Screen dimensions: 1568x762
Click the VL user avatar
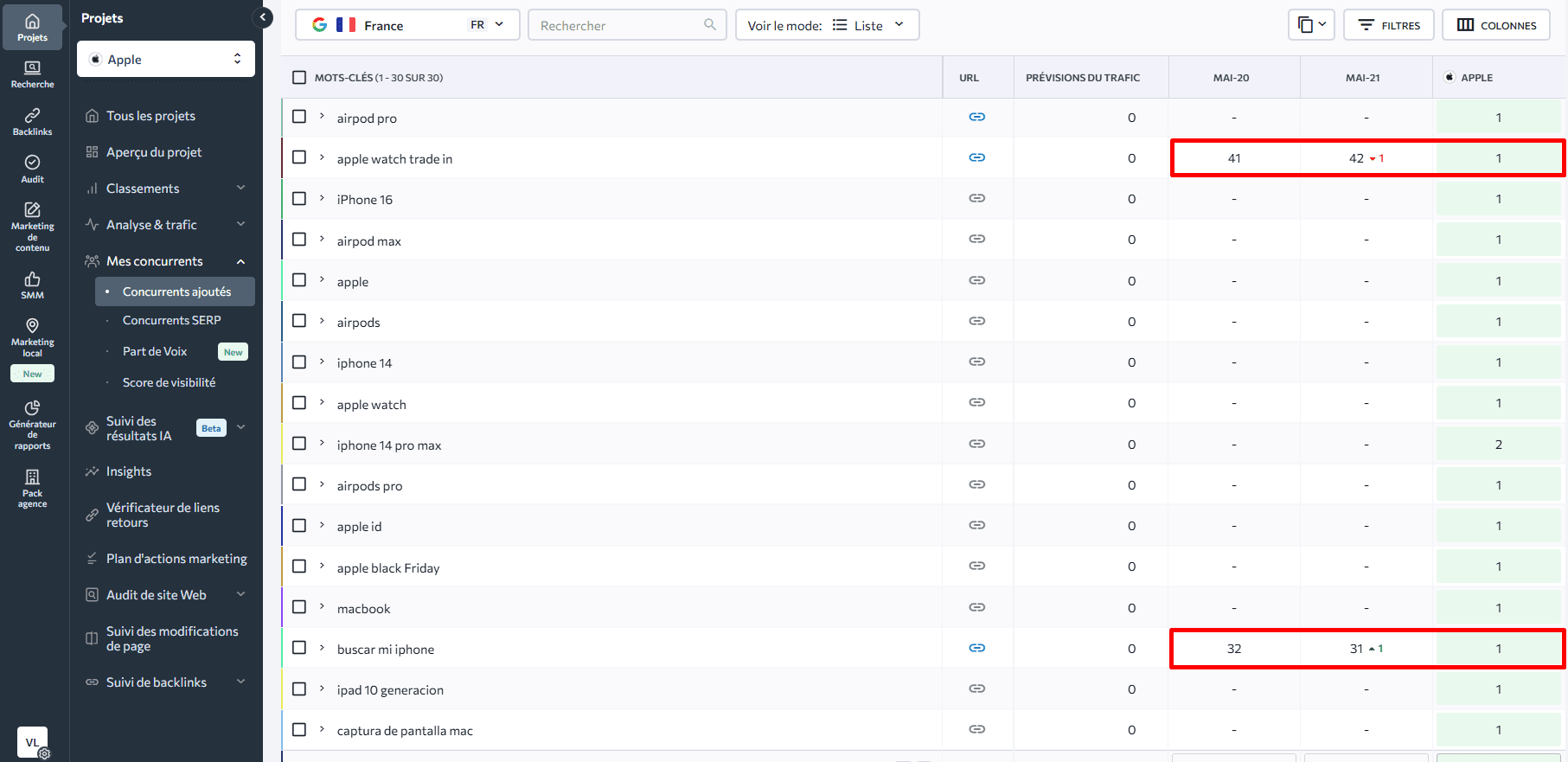click(32, 742)
